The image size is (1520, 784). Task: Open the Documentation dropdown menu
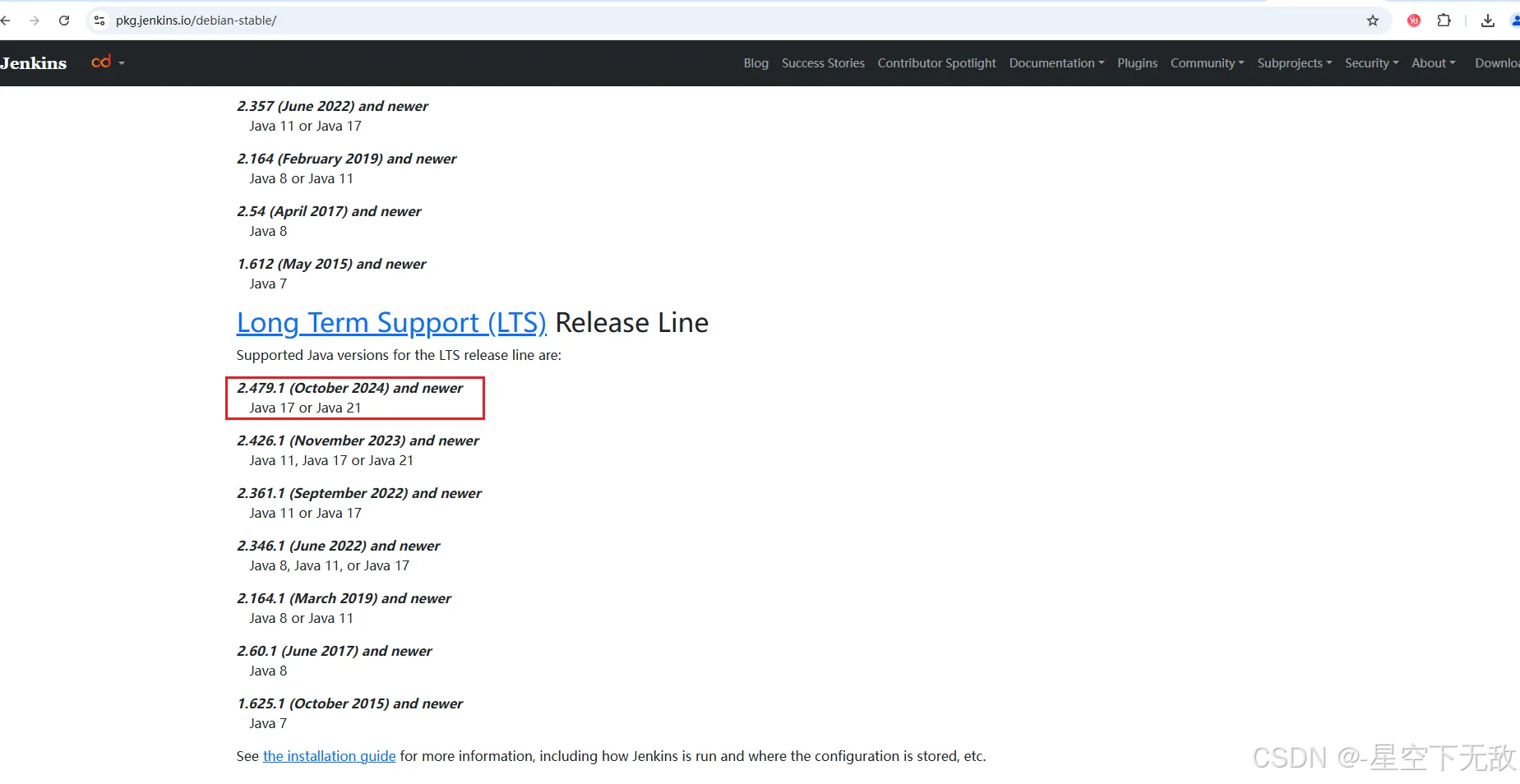point(1056,63)
